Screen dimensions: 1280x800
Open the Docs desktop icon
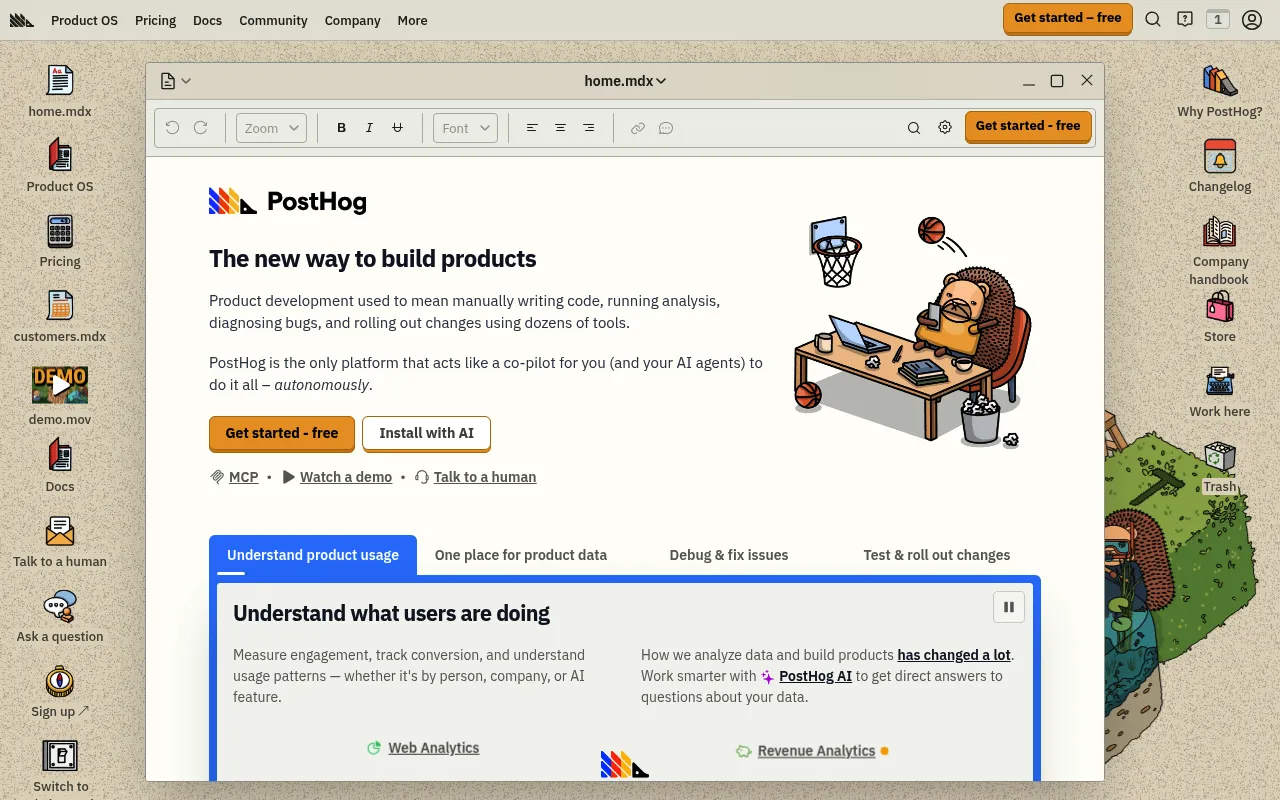coord(60,466)
